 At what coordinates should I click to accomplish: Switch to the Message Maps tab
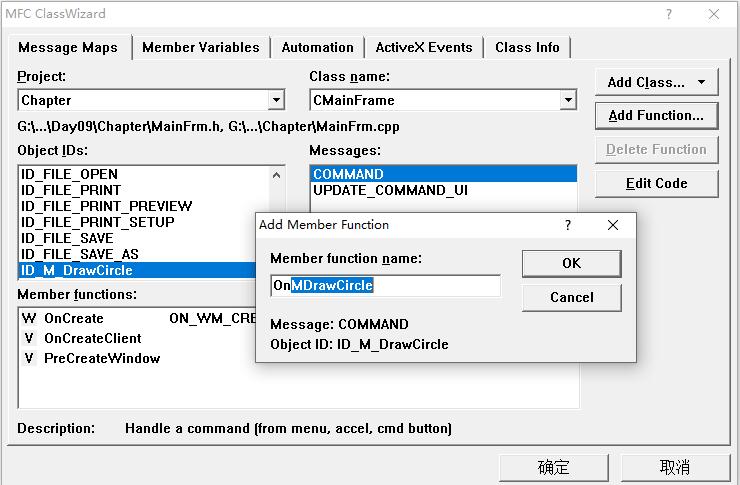(x=68, y=48)
